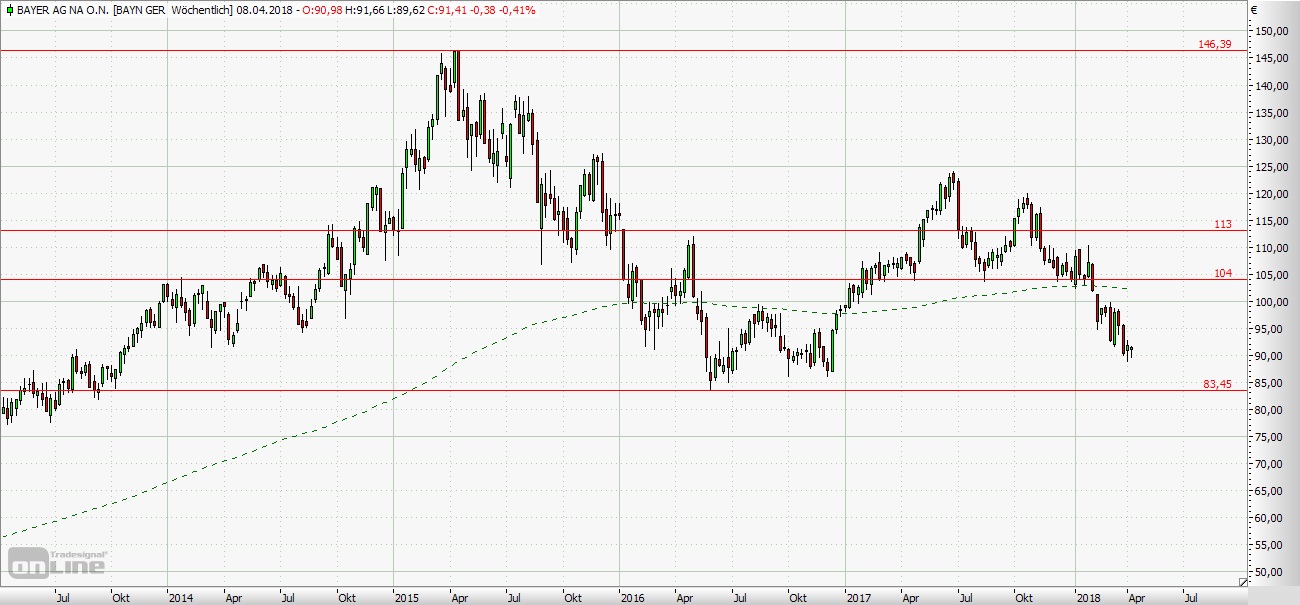Click the Wöchentlich period label in header
The width and height of the screenshot is (1300, 605).
pos(201,10)
